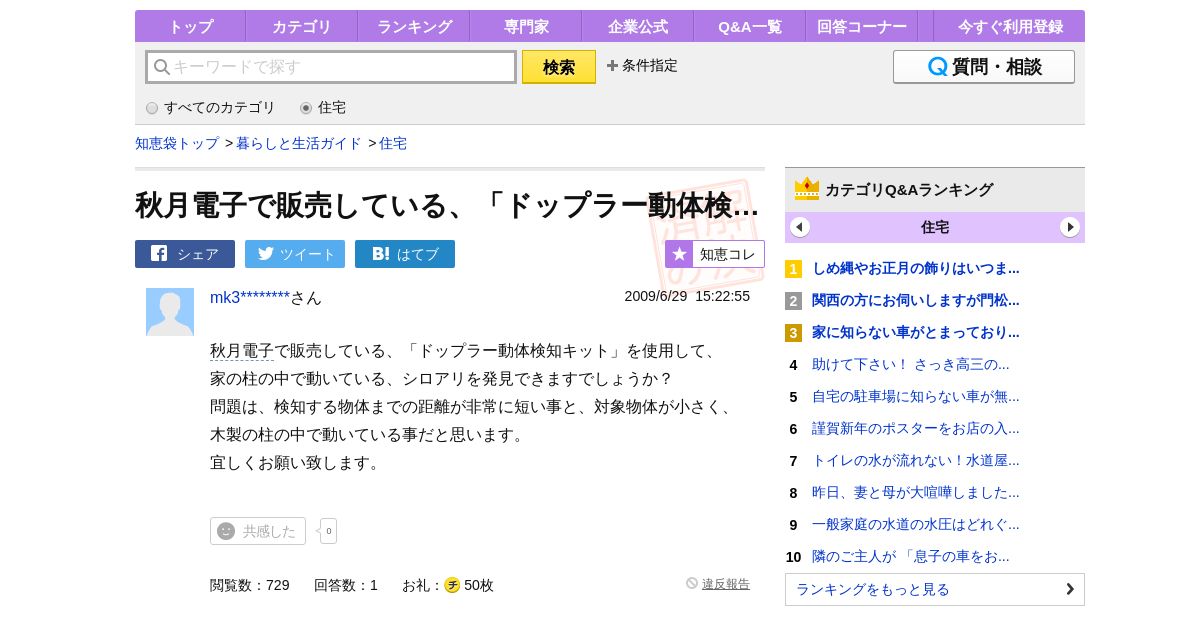Click the 閲覧数：729 text

tap(250, 585)
